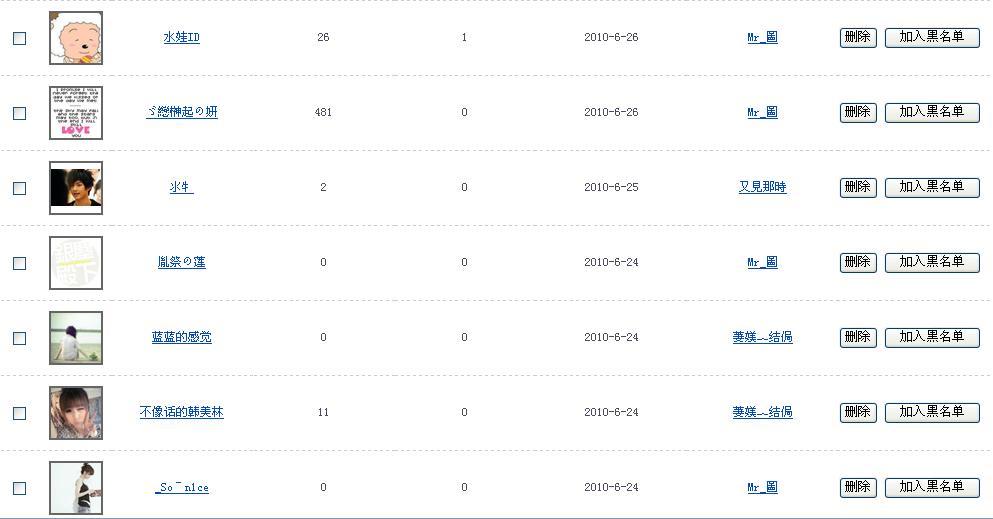Click the _So¯nice username link
This screenshot has height=519, width=993.
(182, 488)
